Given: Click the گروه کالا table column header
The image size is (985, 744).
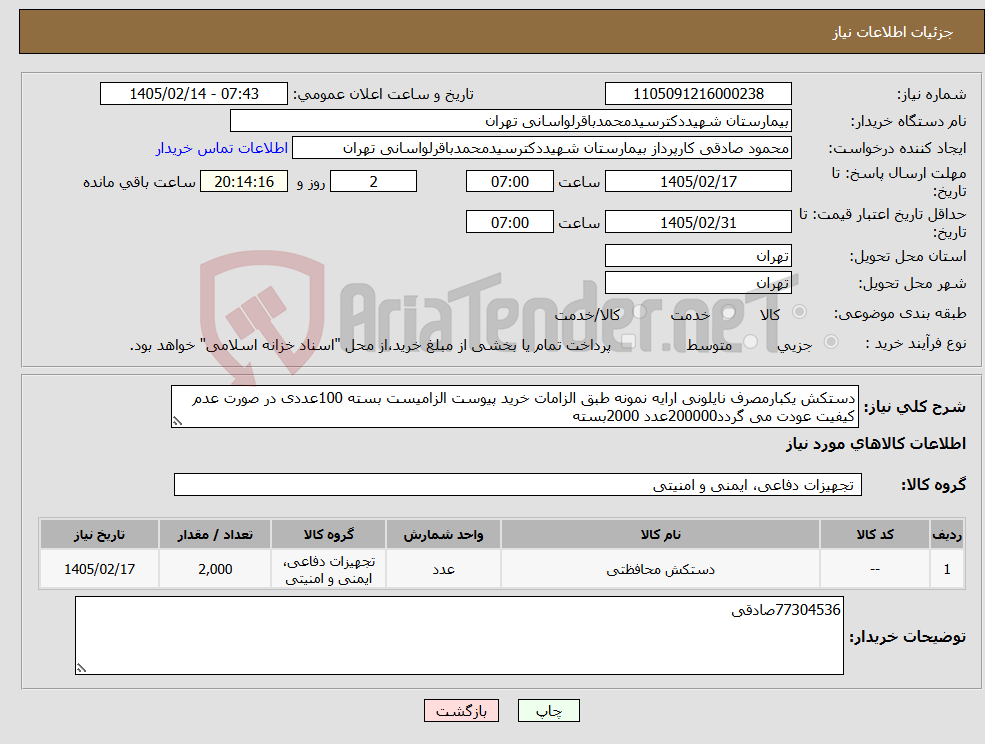Looking at the screenshot, I should click(329, 534).
